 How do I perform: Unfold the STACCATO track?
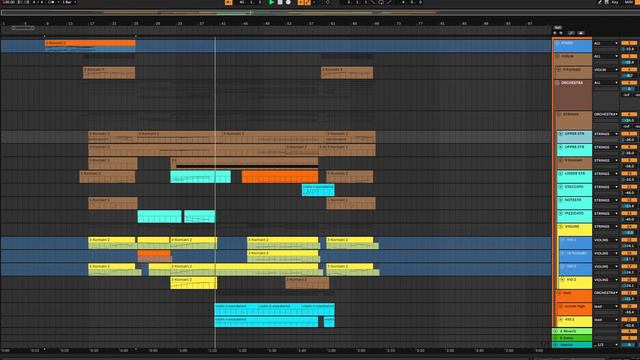coord(561,187)
